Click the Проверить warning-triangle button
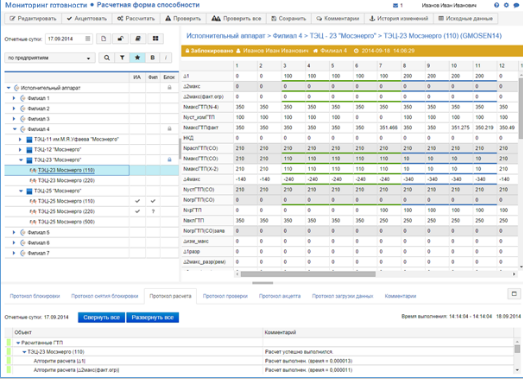Image resolution: width=523 pixels, height=379 pixels. [x=183, y=18]
